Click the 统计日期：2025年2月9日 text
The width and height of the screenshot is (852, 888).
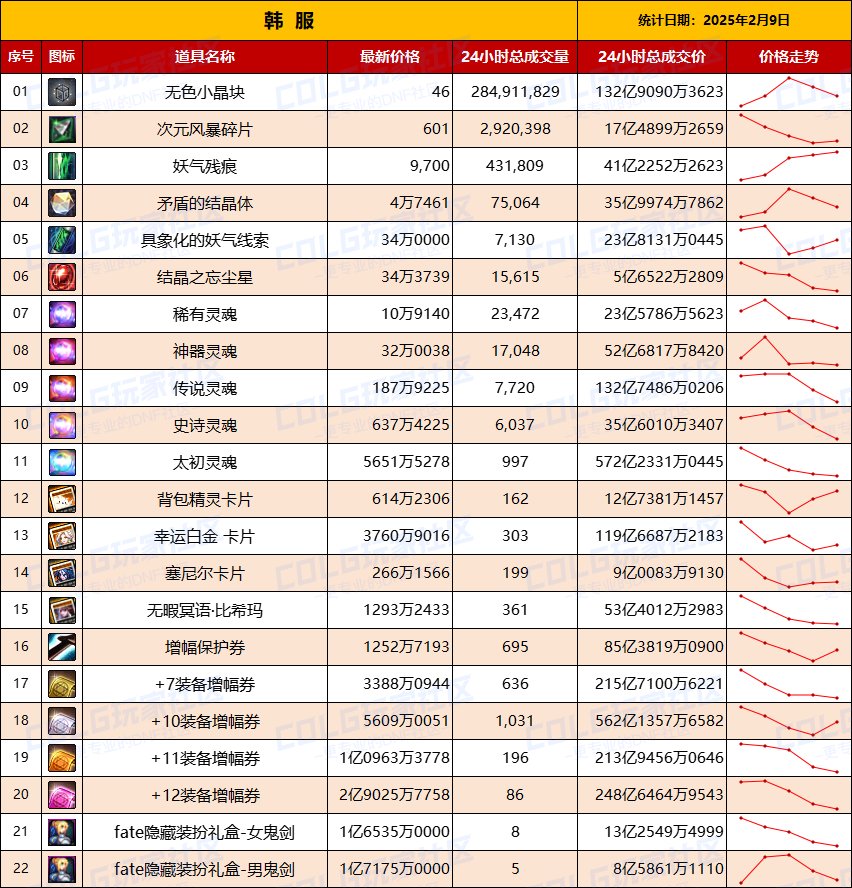714,20
